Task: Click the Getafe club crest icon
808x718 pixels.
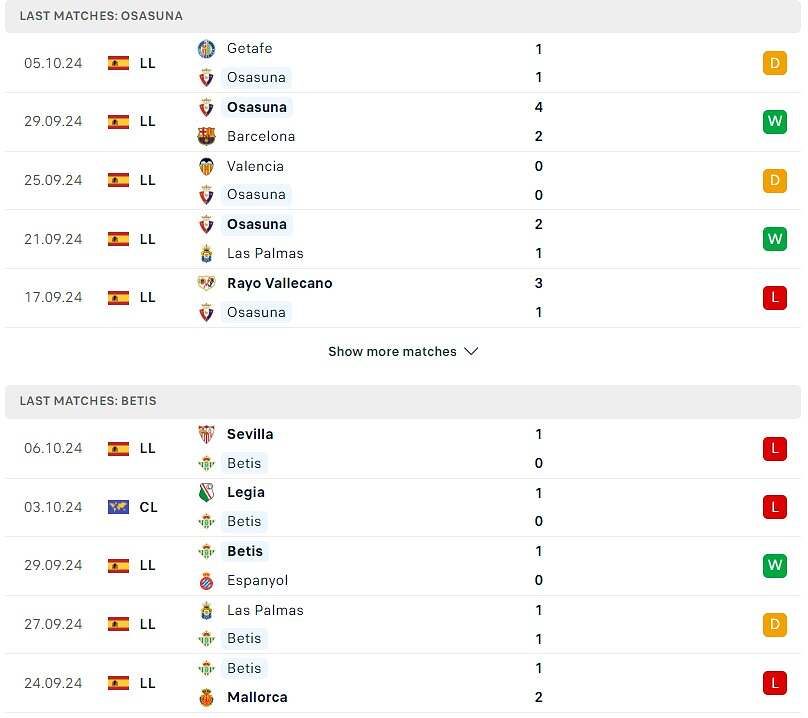Action: coord(206,48)
